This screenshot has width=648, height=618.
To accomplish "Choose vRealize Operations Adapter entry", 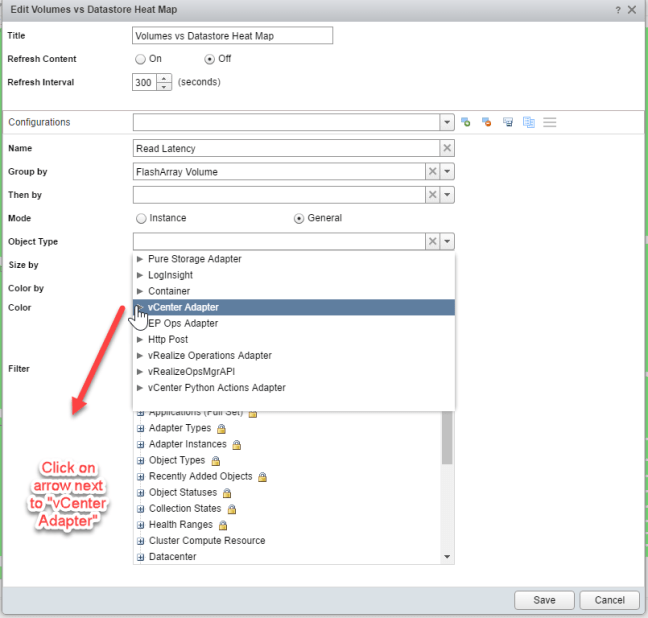I will point(209,355).
